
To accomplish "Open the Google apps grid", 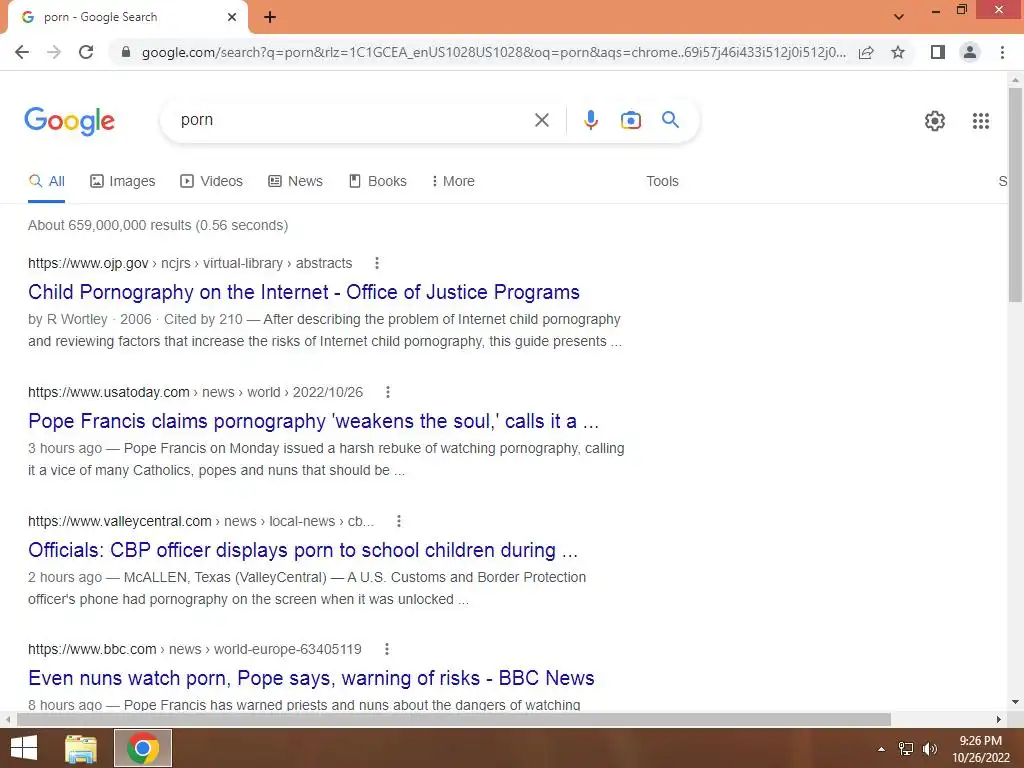I will point(980,121).
